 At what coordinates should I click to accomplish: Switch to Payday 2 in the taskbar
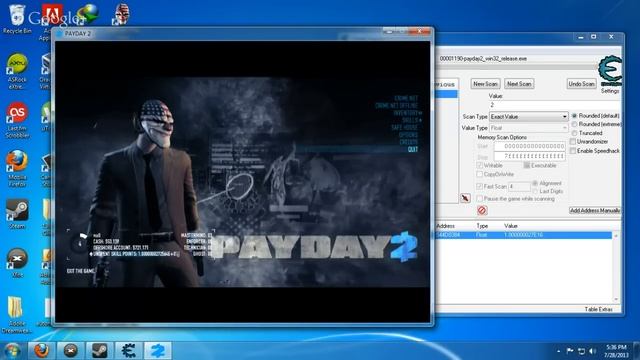point(158,351)
